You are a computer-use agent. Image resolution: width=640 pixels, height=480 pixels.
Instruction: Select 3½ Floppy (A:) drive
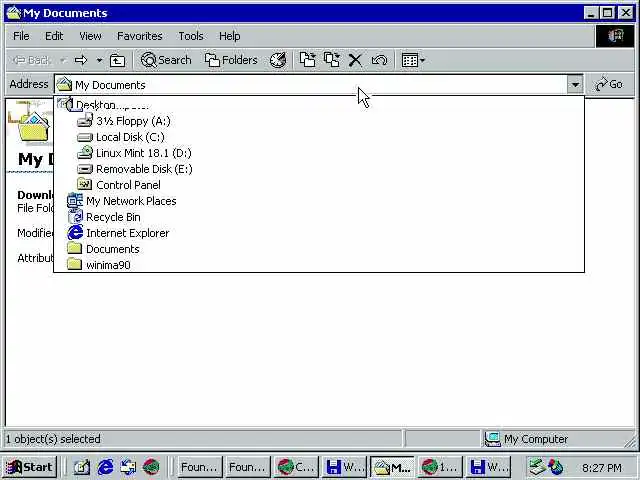tap(319, 121)
